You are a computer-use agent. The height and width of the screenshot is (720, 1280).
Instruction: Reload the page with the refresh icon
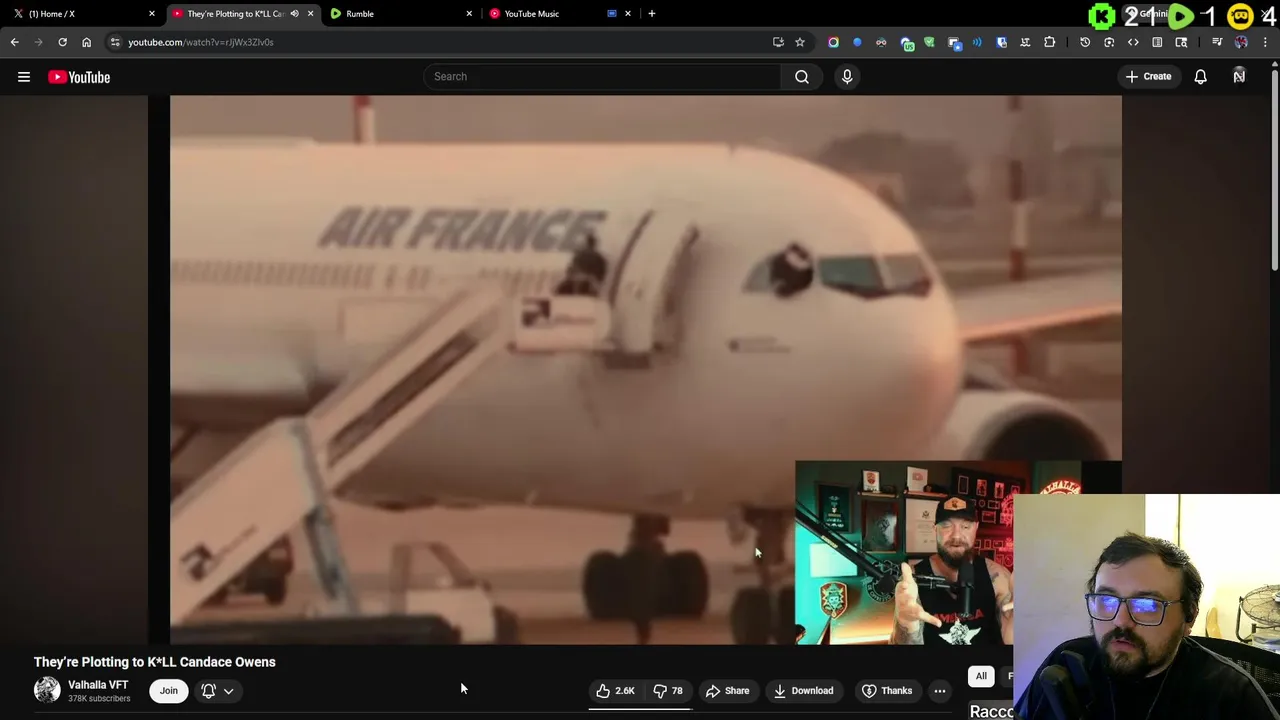(x=62, y=42)
